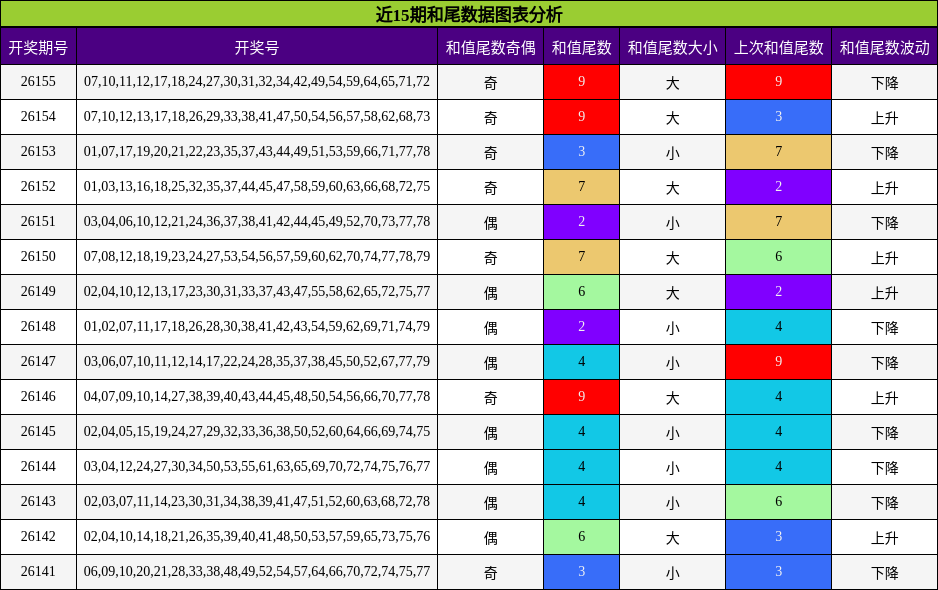This screenshot has height=590, width=938.
Task: Click green 和值尾数 cell 6 in row 26149
Action: click(581, 292)
